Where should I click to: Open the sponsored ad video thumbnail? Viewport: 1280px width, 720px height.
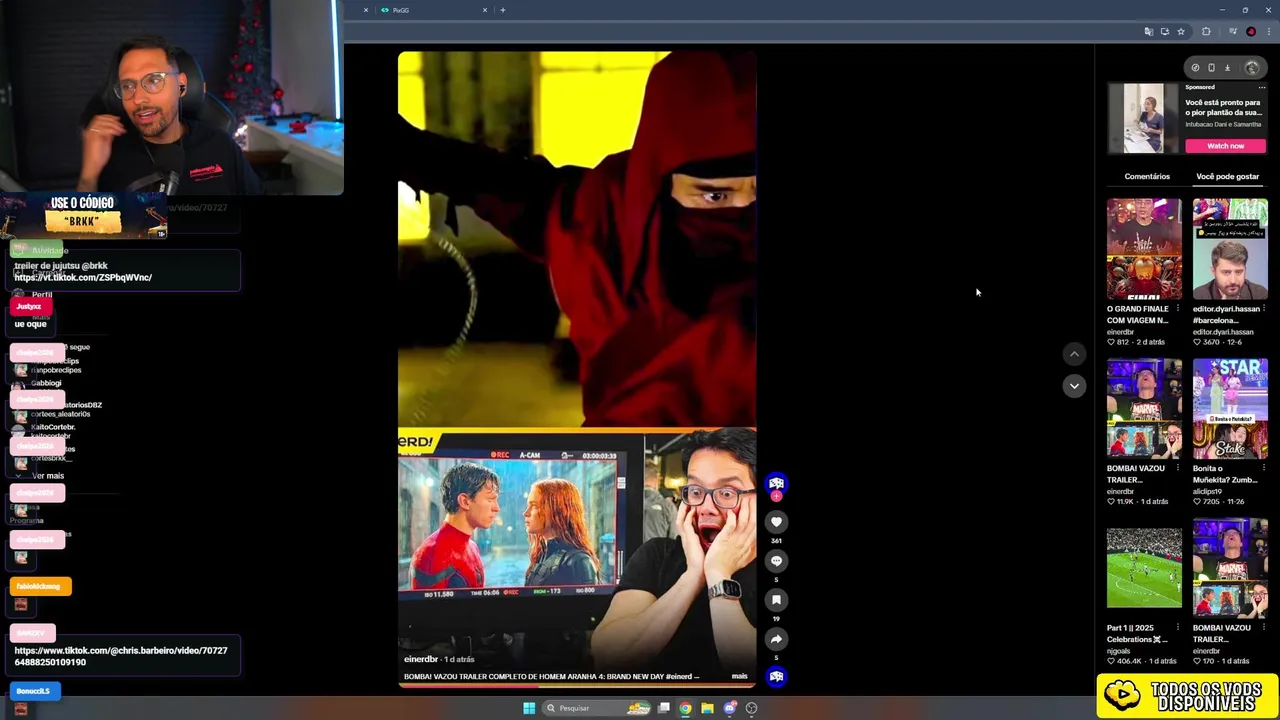click(x=1144, y=118)
